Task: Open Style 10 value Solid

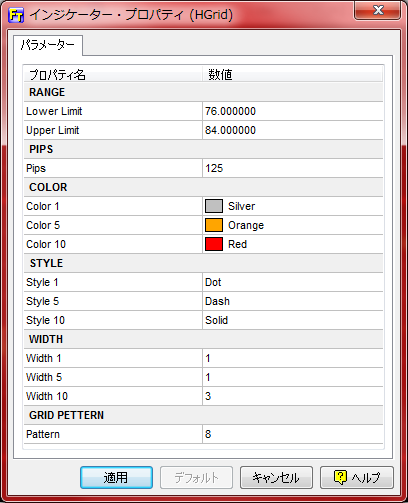Action: click(x=293, y=320)
